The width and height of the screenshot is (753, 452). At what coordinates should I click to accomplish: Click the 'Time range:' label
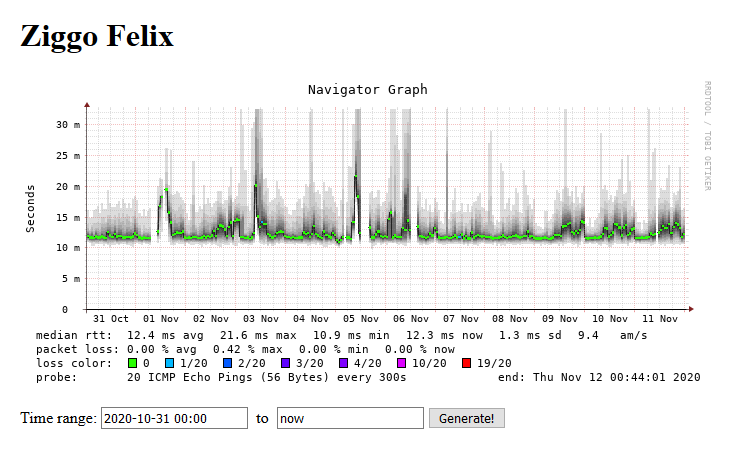59,418
